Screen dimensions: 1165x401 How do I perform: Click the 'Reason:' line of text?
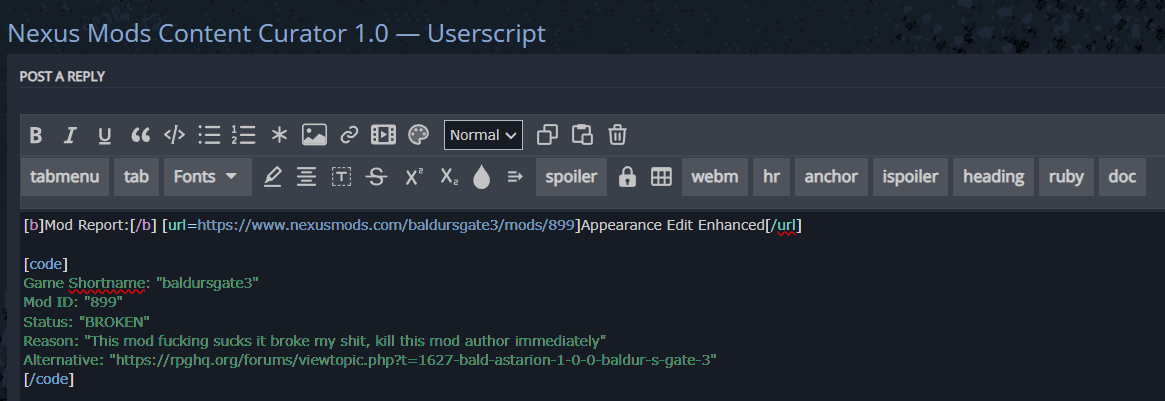point(315,341)
